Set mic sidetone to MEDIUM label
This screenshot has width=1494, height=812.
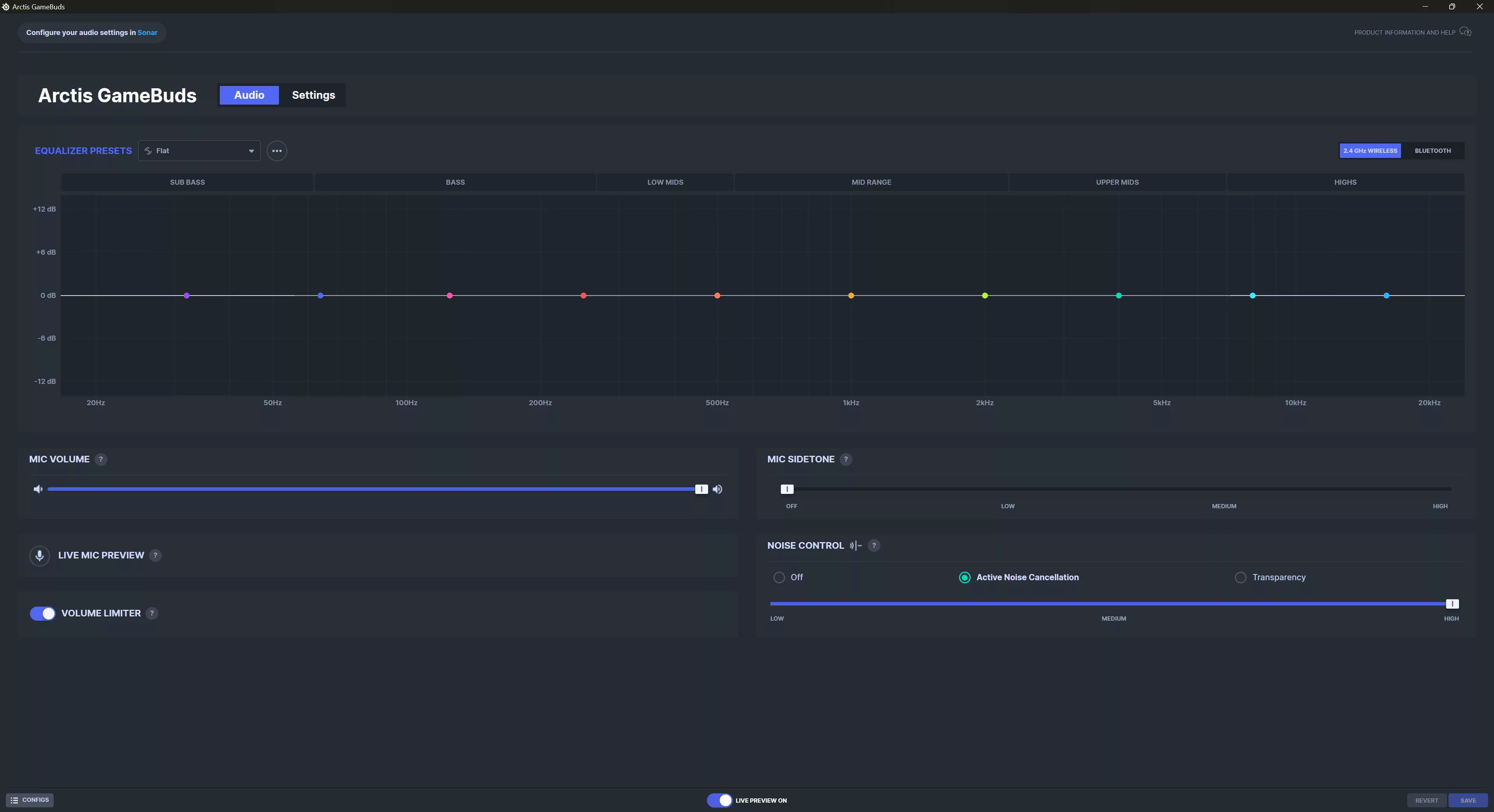pos(1224,506)
